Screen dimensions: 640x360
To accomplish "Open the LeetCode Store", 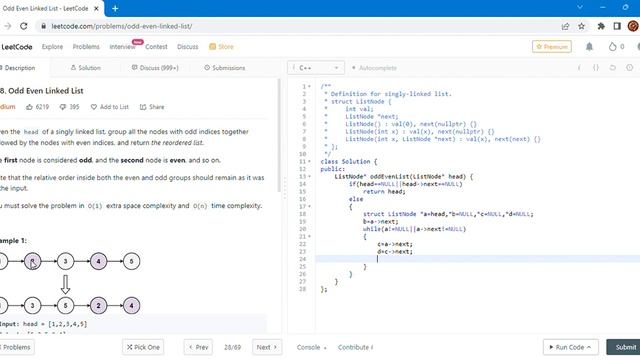I will click(221, 47).
